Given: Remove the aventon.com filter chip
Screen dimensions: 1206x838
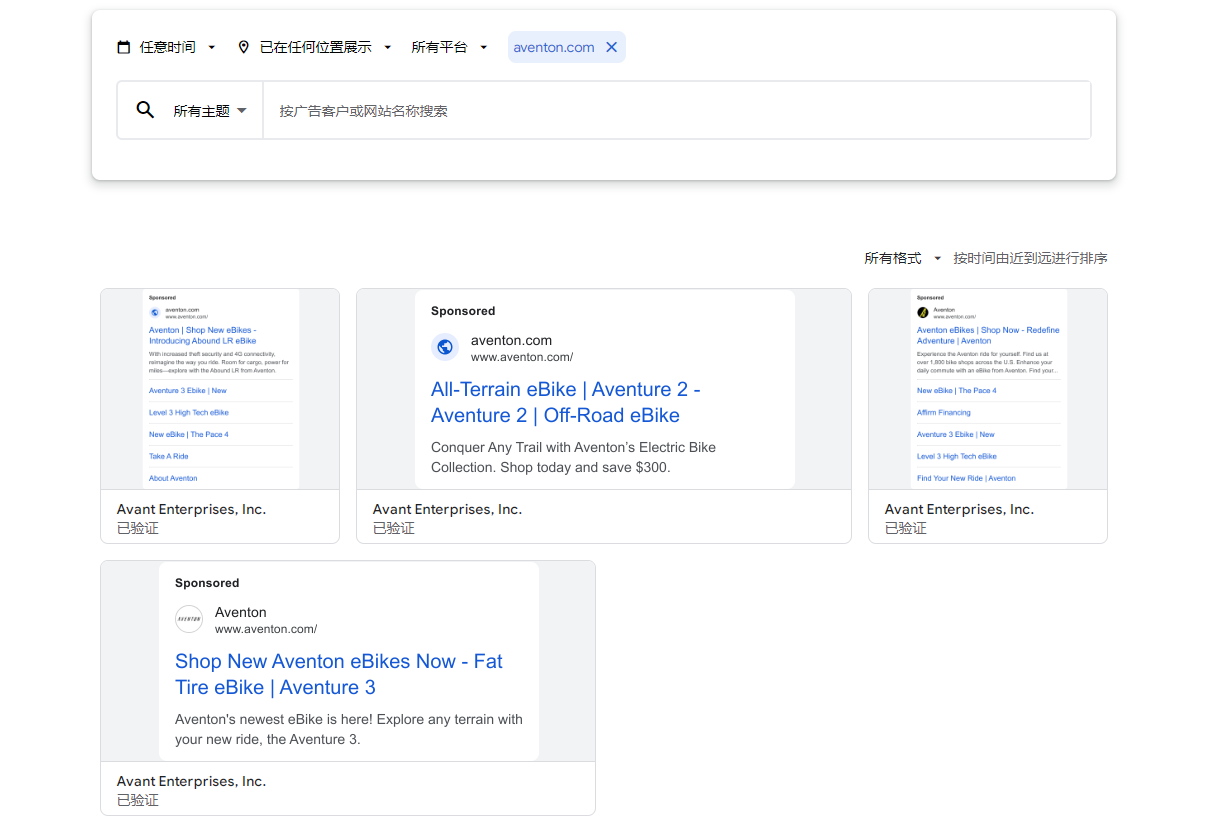Looking at the screenshot, I should 612,47.
